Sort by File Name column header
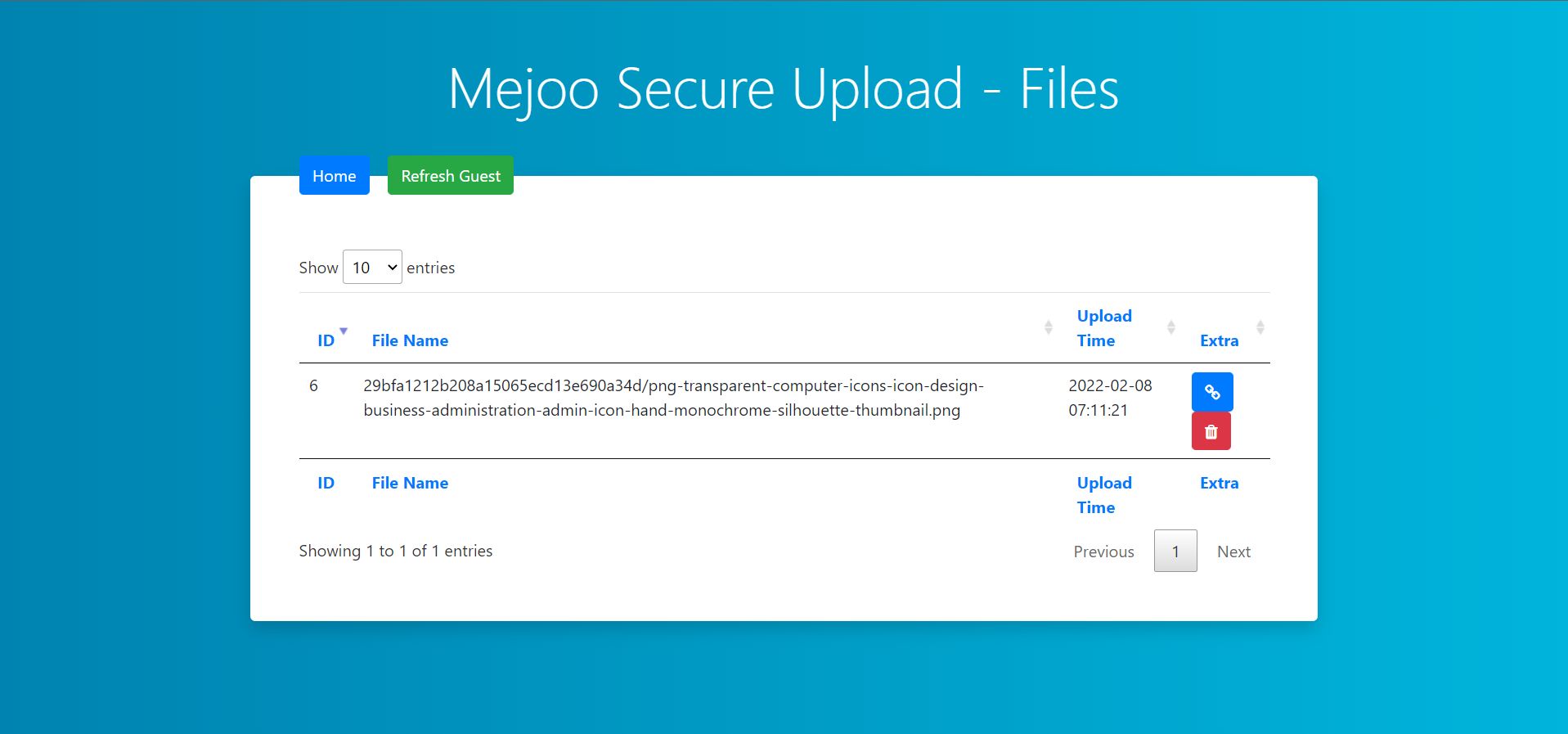This screenshot has height=734, width=1568. point(410,340)
